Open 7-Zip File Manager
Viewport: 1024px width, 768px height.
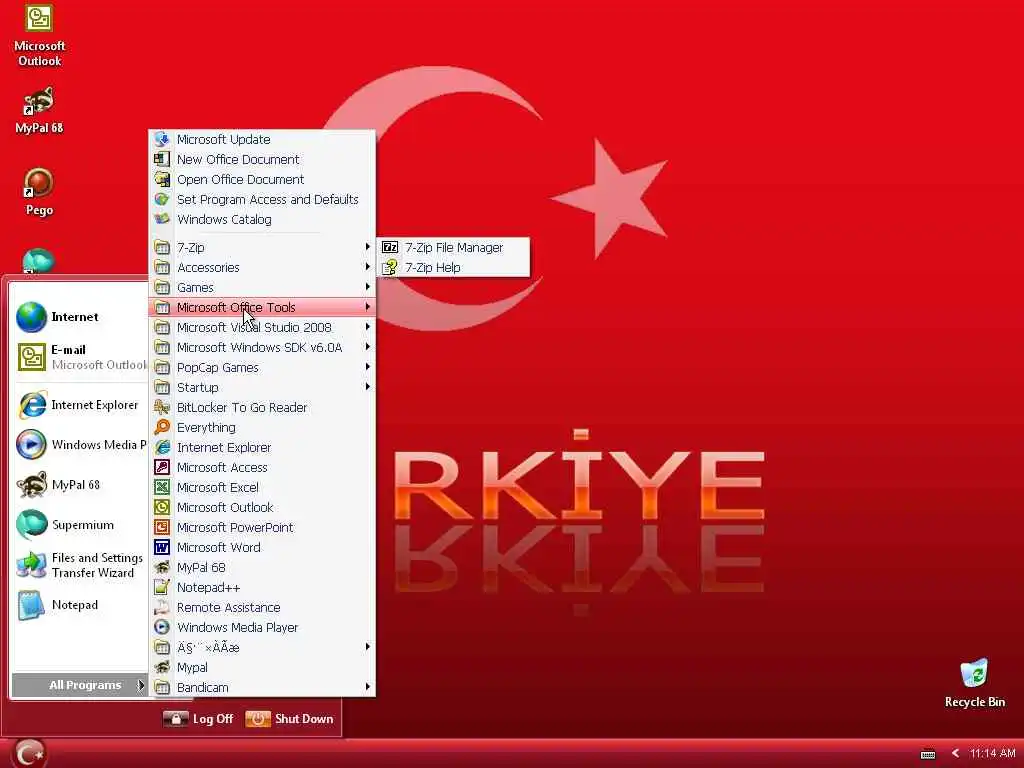pyautogui.click(x=453, y=248)
